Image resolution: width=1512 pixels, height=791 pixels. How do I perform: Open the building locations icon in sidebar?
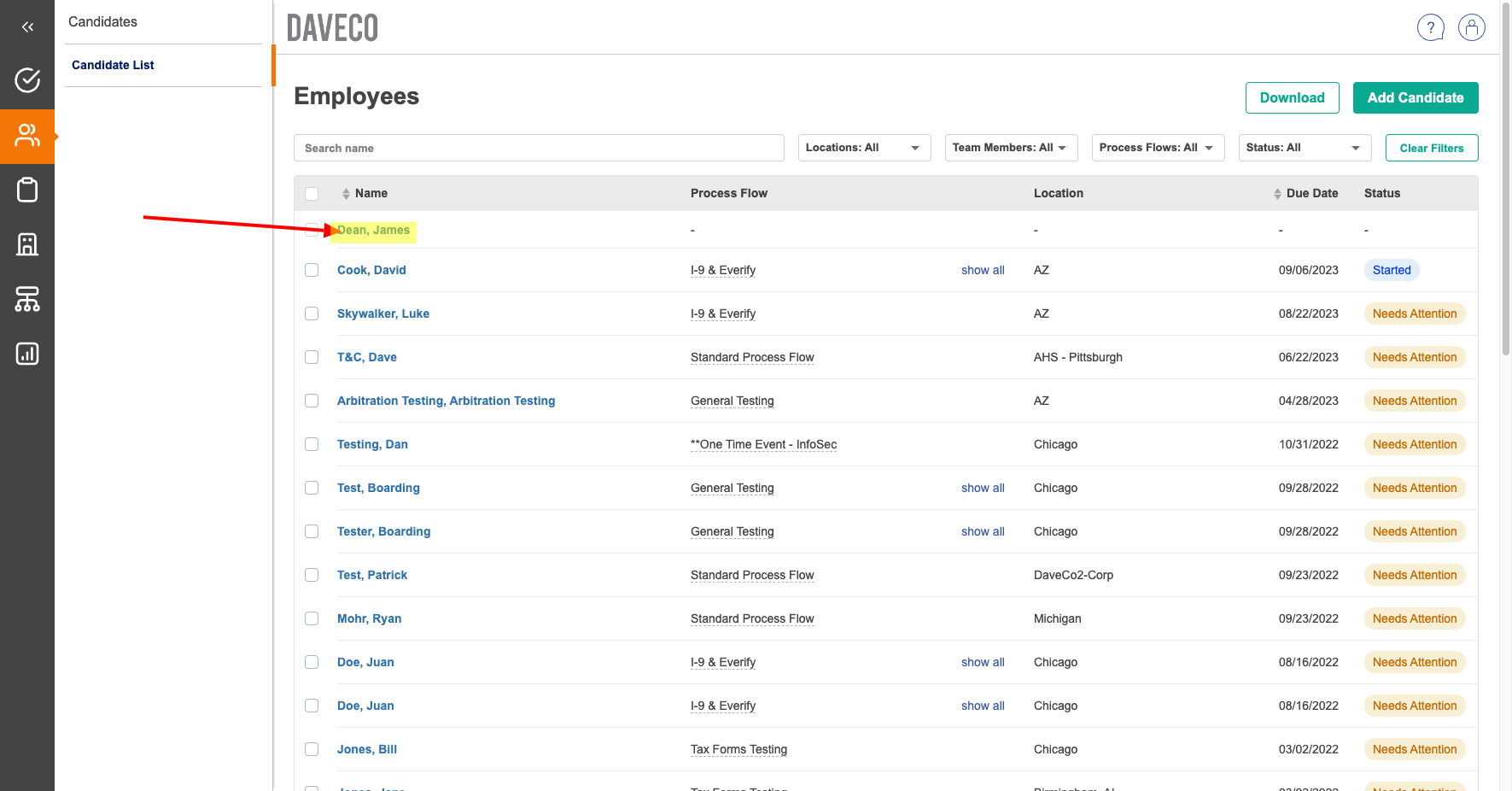(x=27, y=244)
